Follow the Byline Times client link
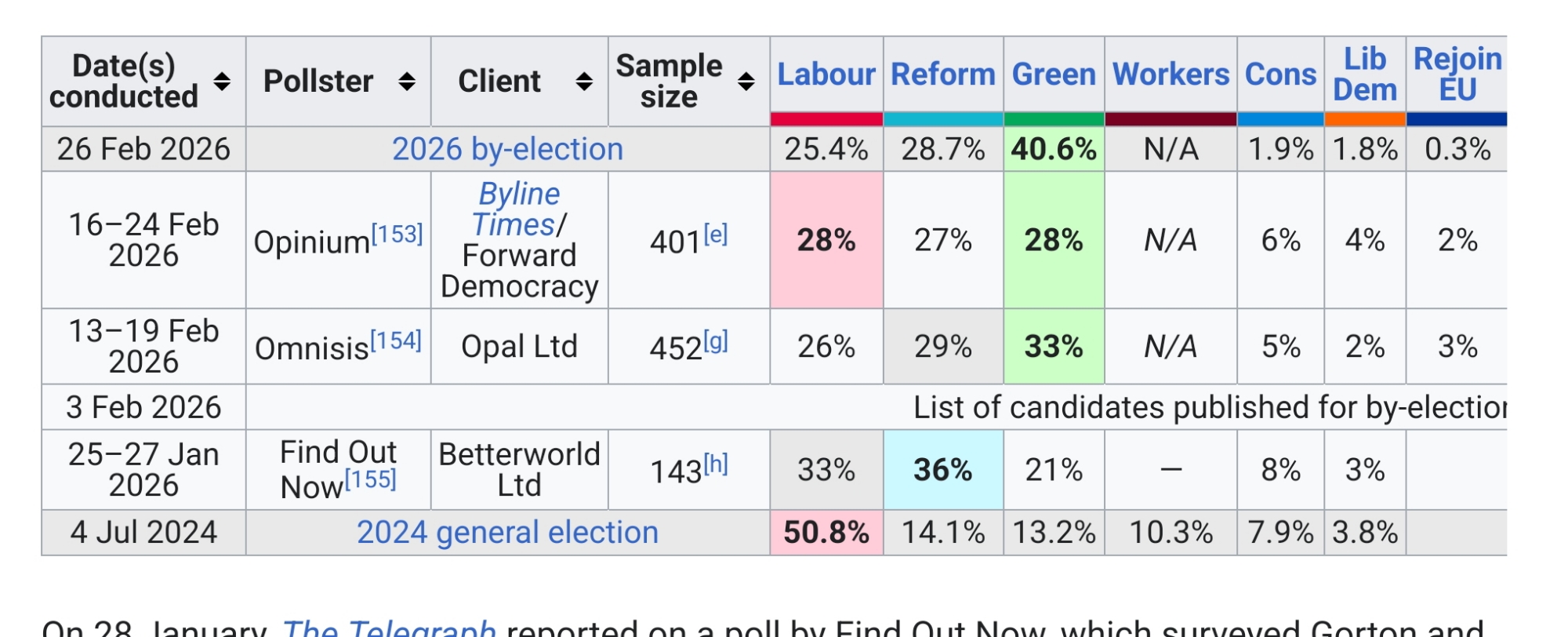The height and width of the screenshot is (637, 1568). point(517,209)
